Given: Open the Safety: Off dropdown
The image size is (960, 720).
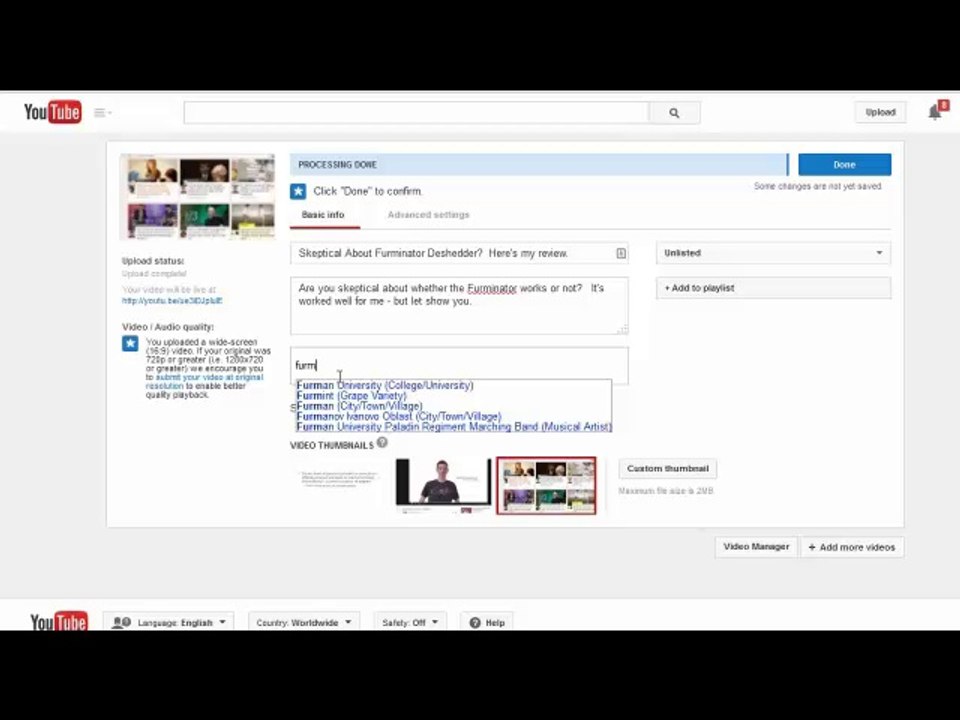Looking at the screenshot, I should 410,623.
